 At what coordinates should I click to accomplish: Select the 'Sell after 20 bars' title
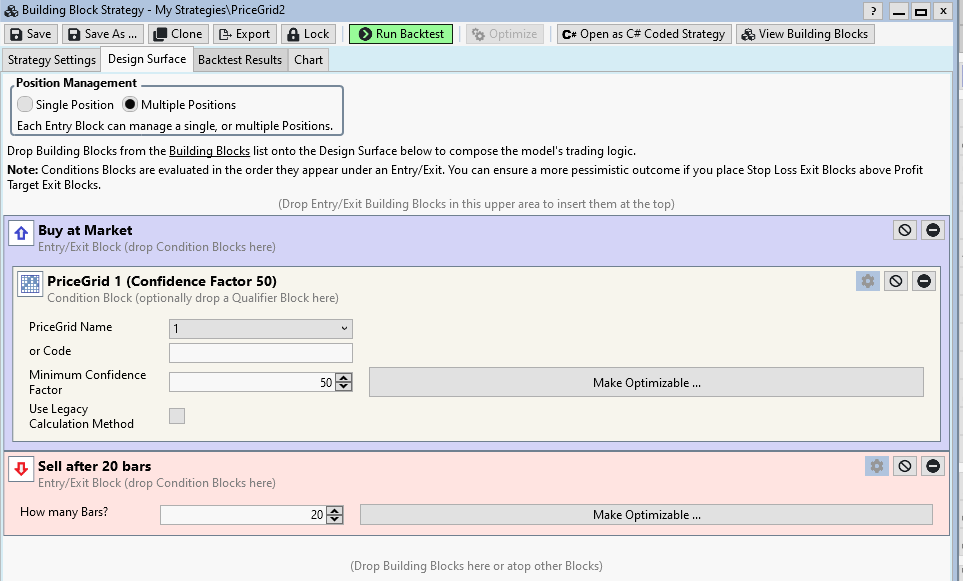pos(95,466)
